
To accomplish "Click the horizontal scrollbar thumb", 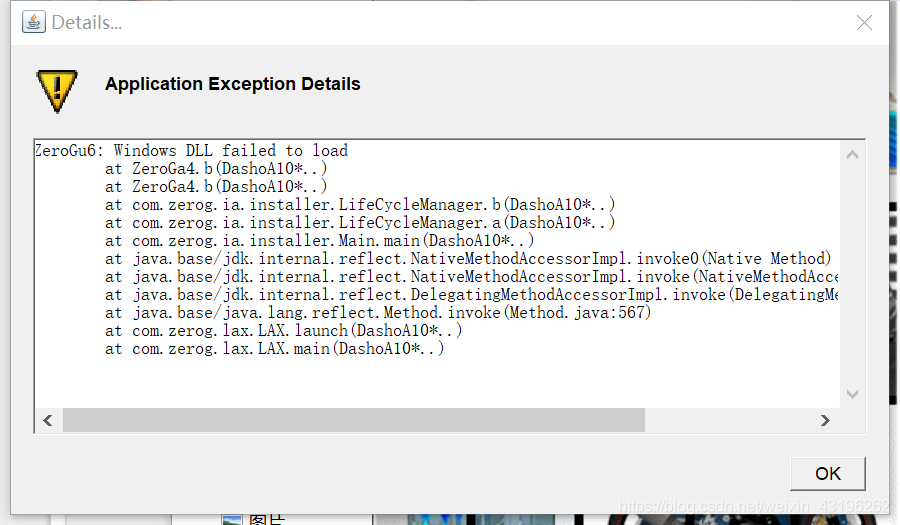I will point(354,421).
